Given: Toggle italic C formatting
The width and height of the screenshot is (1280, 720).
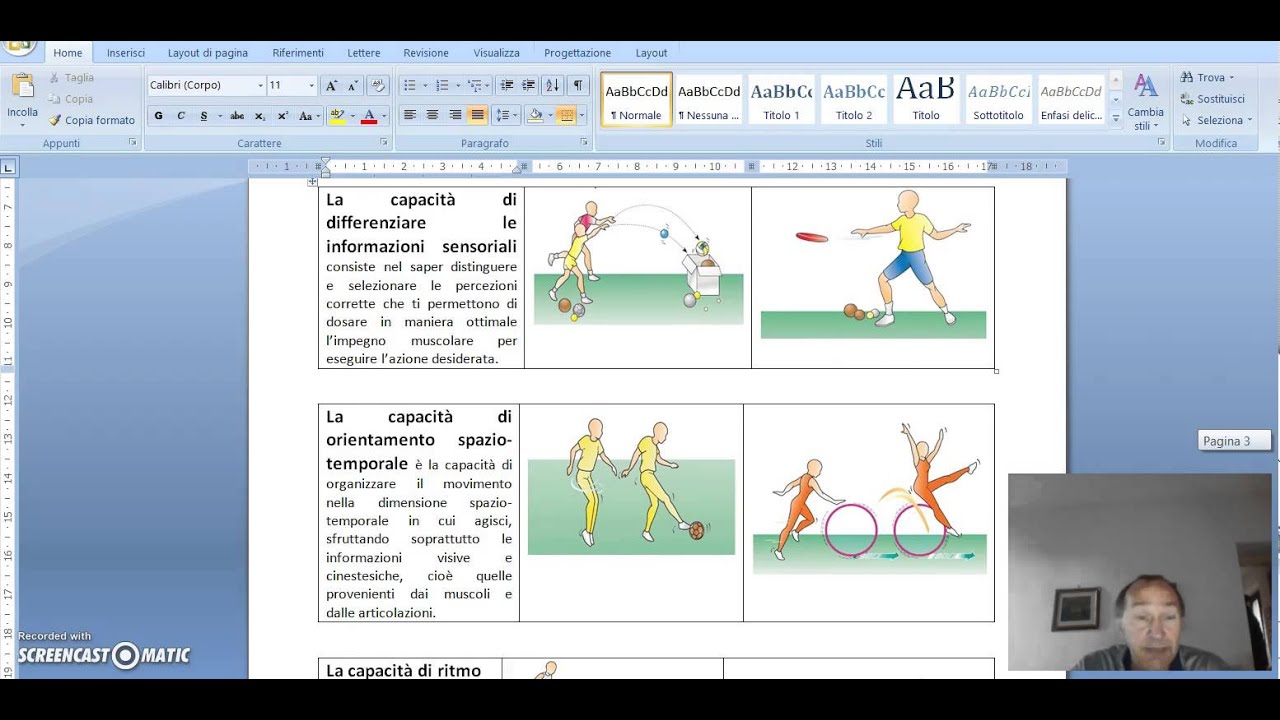Looking at the screenshot, I should tap(181, 116).
